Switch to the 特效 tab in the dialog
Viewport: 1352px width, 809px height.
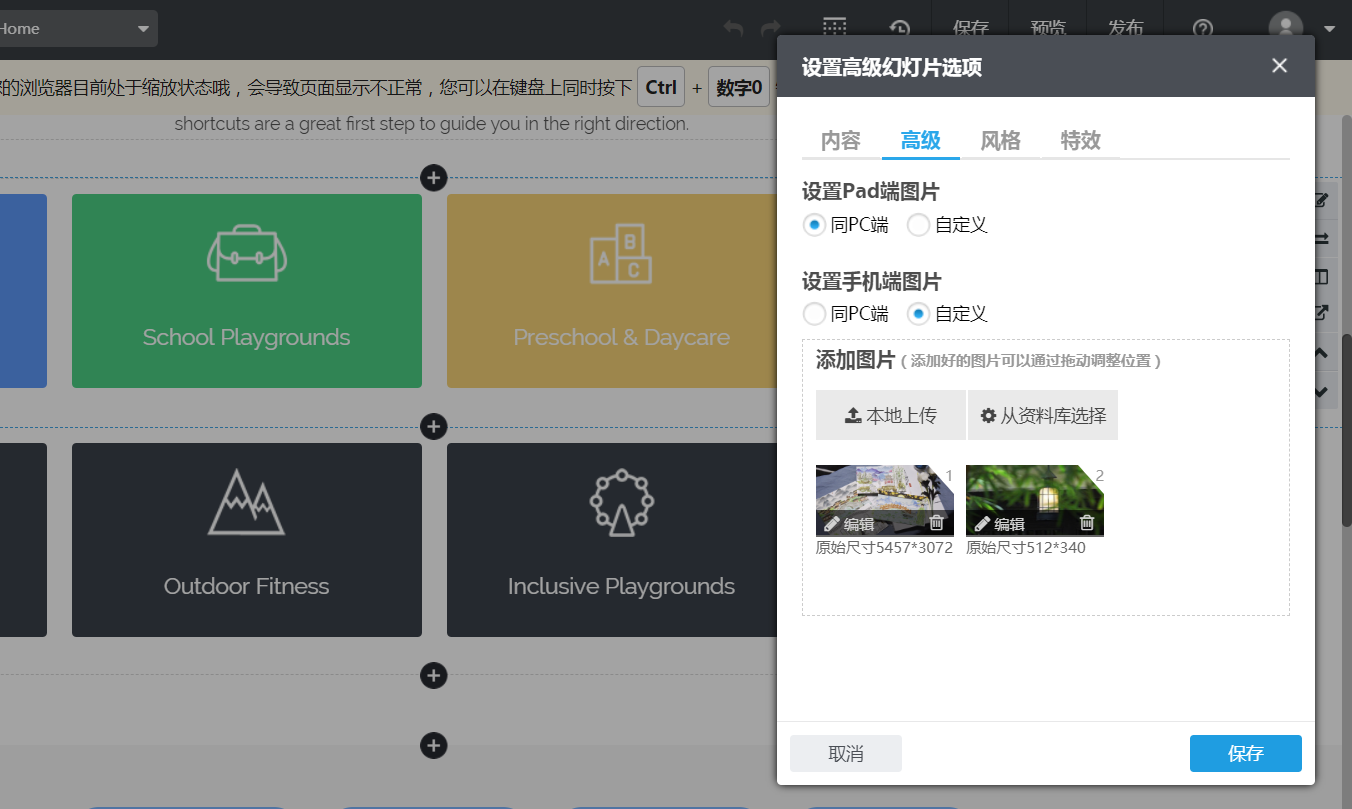coord(1080,141)
